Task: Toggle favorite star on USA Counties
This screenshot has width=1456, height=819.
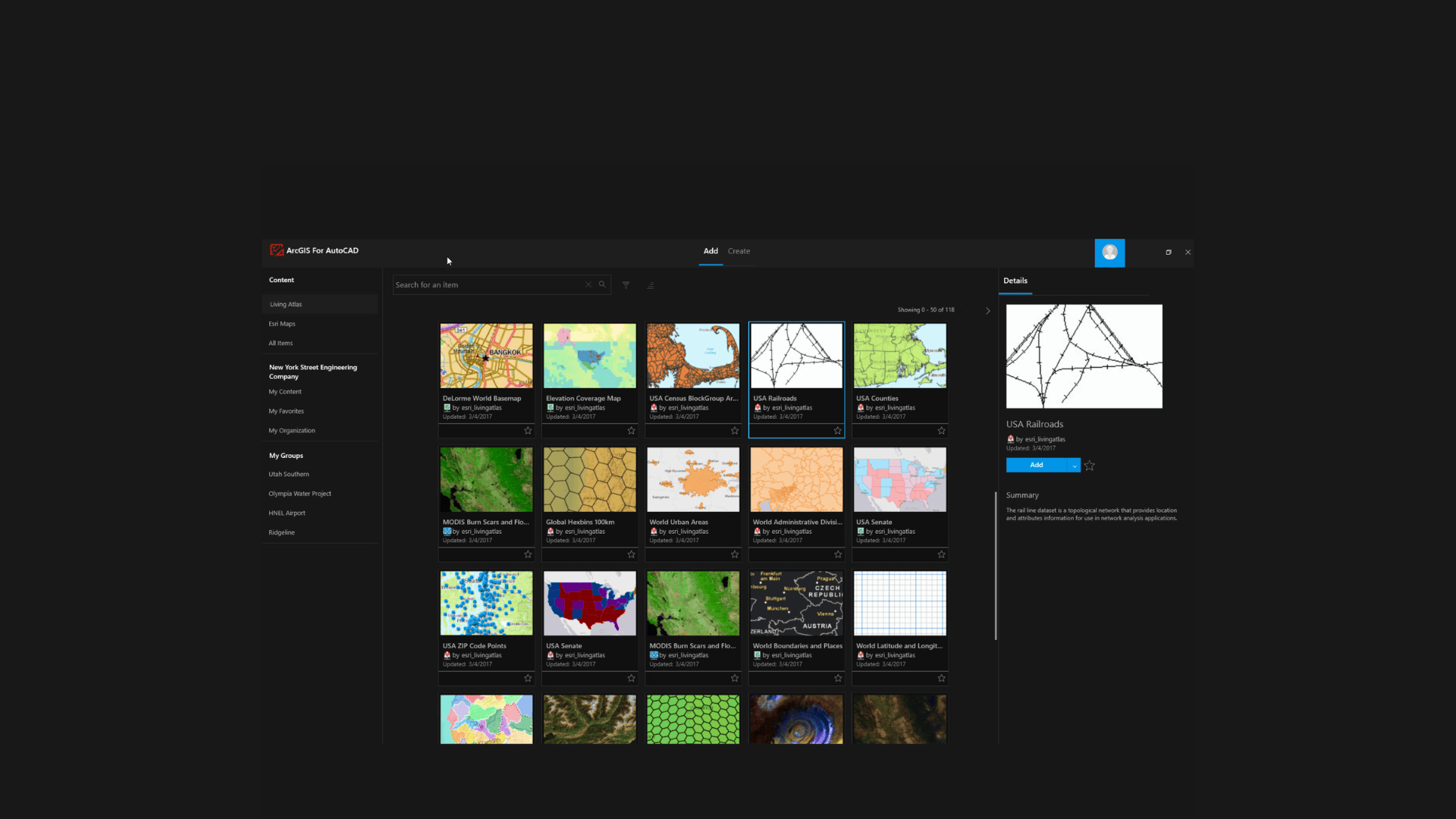Action: (941, 431)
